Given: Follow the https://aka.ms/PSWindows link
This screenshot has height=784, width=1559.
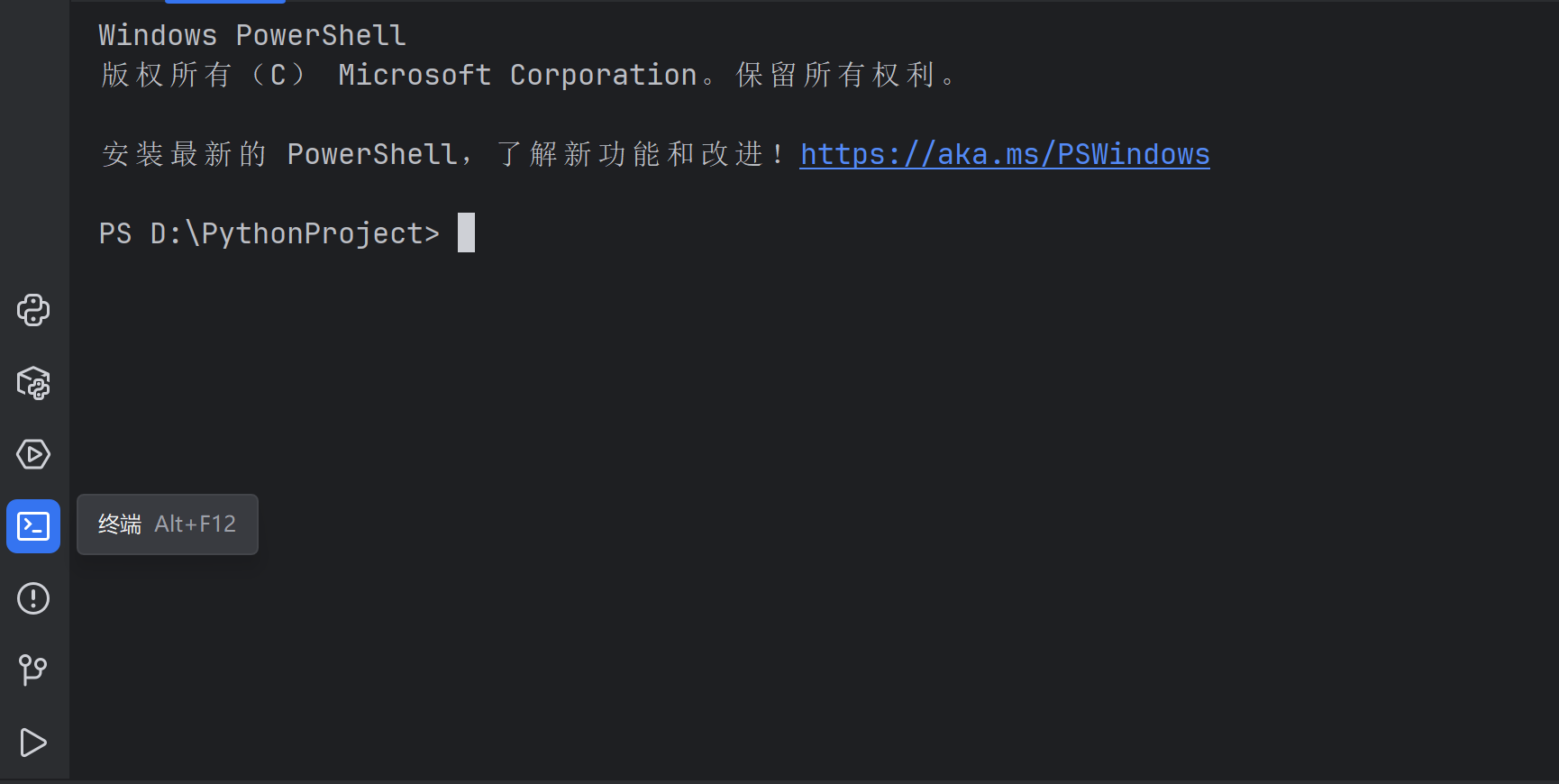Looking at the screenshot, I should (1005, 155).
